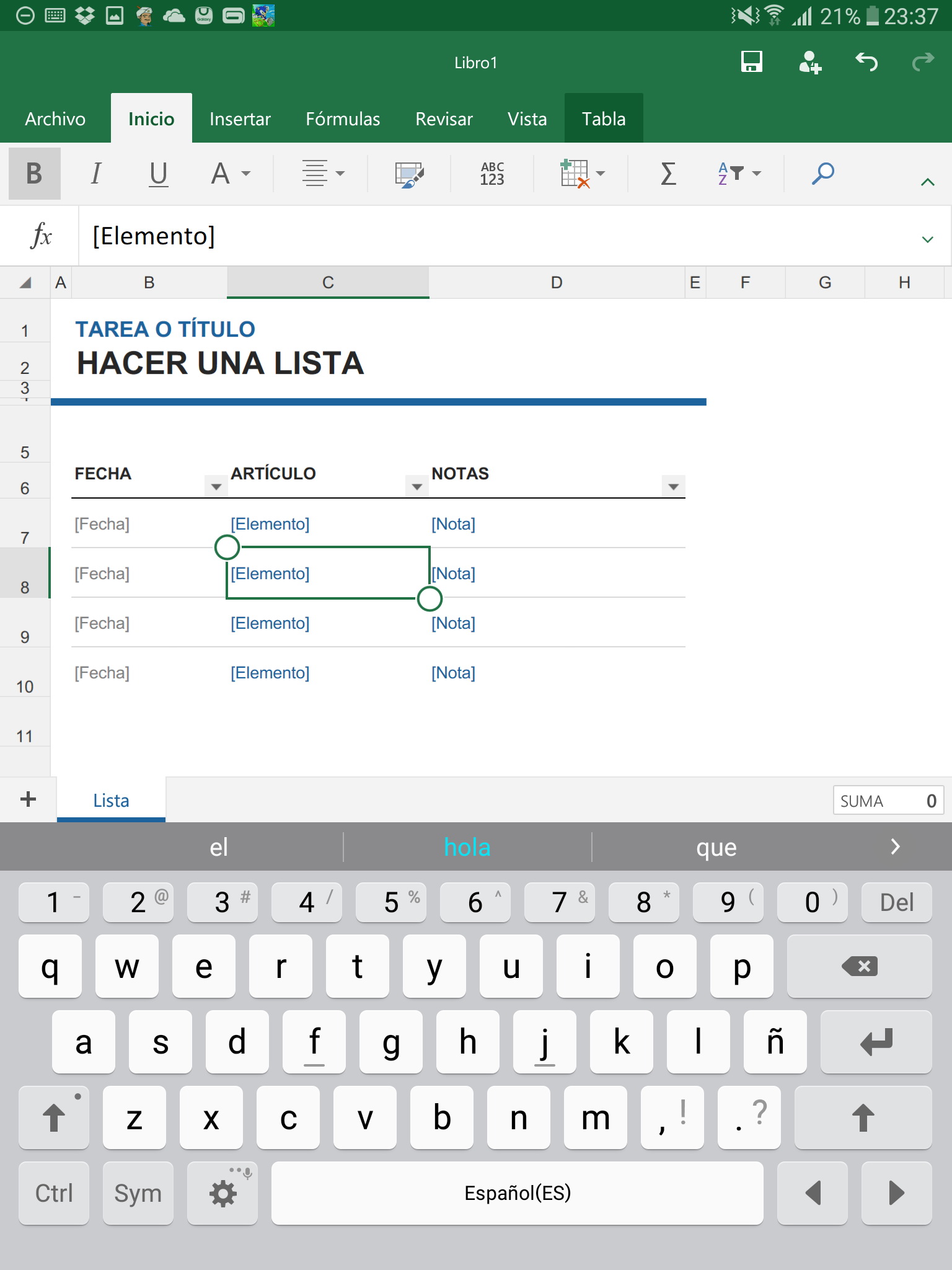
Task: Save the workbook with the floppy disk icon
Action: [751, 62]
